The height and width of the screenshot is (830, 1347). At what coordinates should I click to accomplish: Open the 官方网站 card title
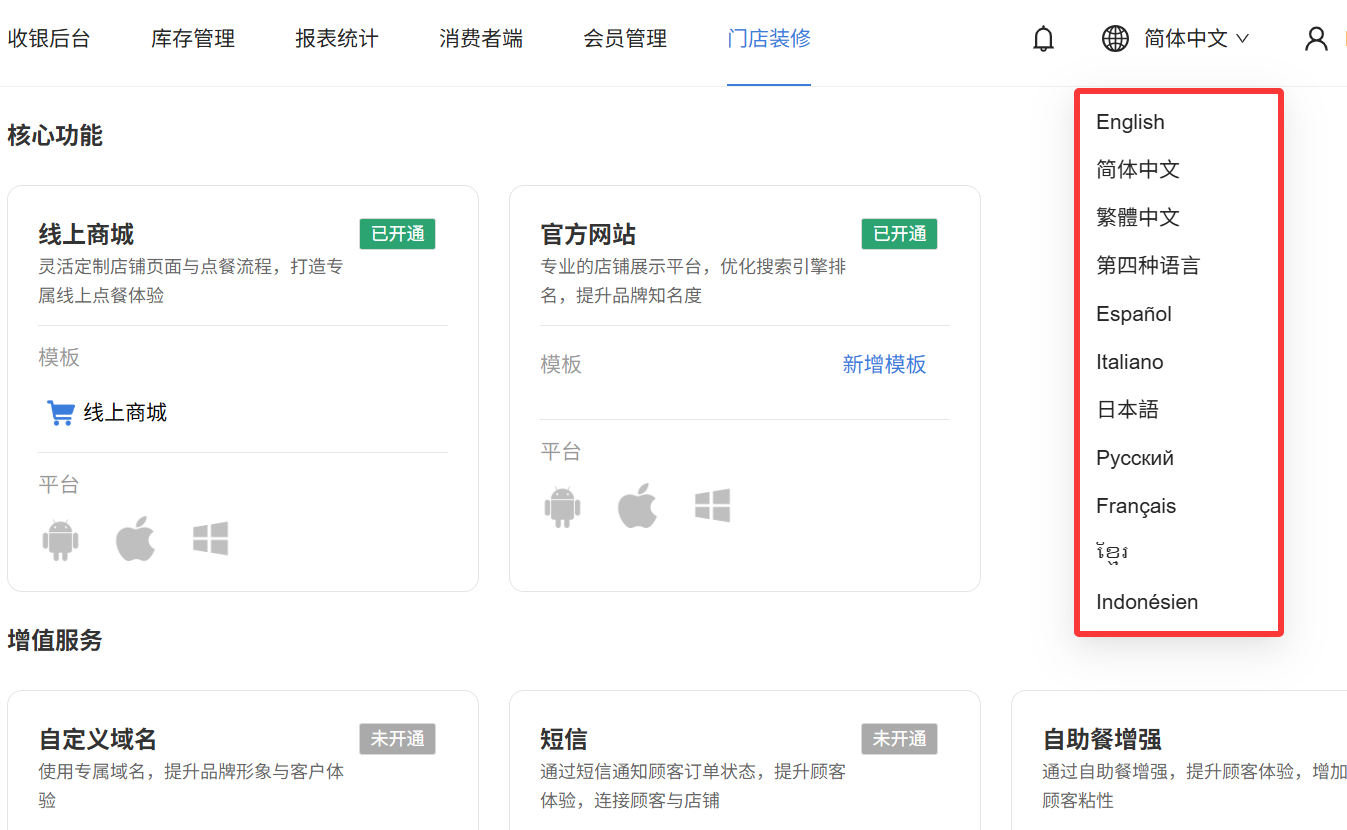click(x=588, y=235)
